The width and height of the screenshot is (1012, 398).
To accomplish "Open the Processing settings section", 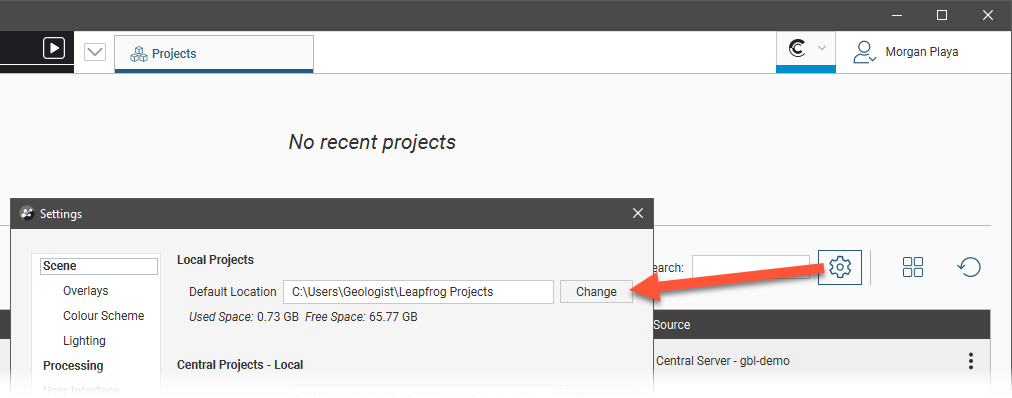I will (73, 366).
